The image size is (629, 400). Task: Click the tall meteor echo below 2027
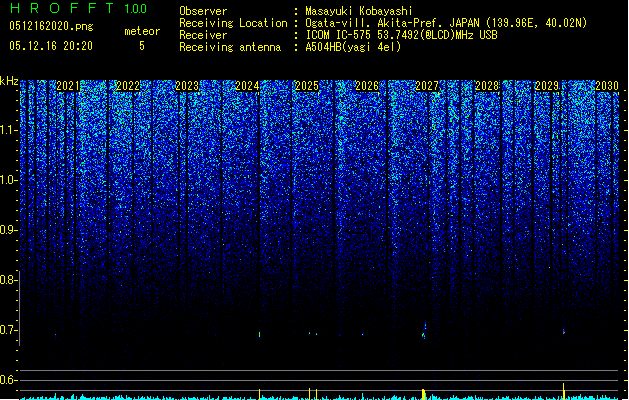tap(424, 331)
